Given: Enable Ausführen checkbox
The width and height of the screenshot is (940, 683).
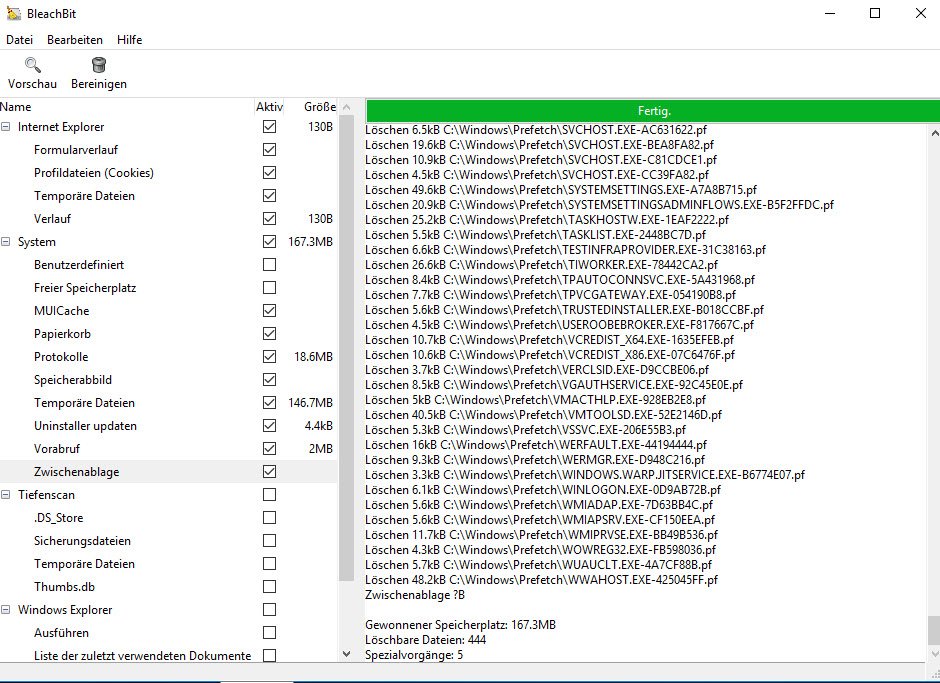Looking at the screenshot, I should point(270,633).
